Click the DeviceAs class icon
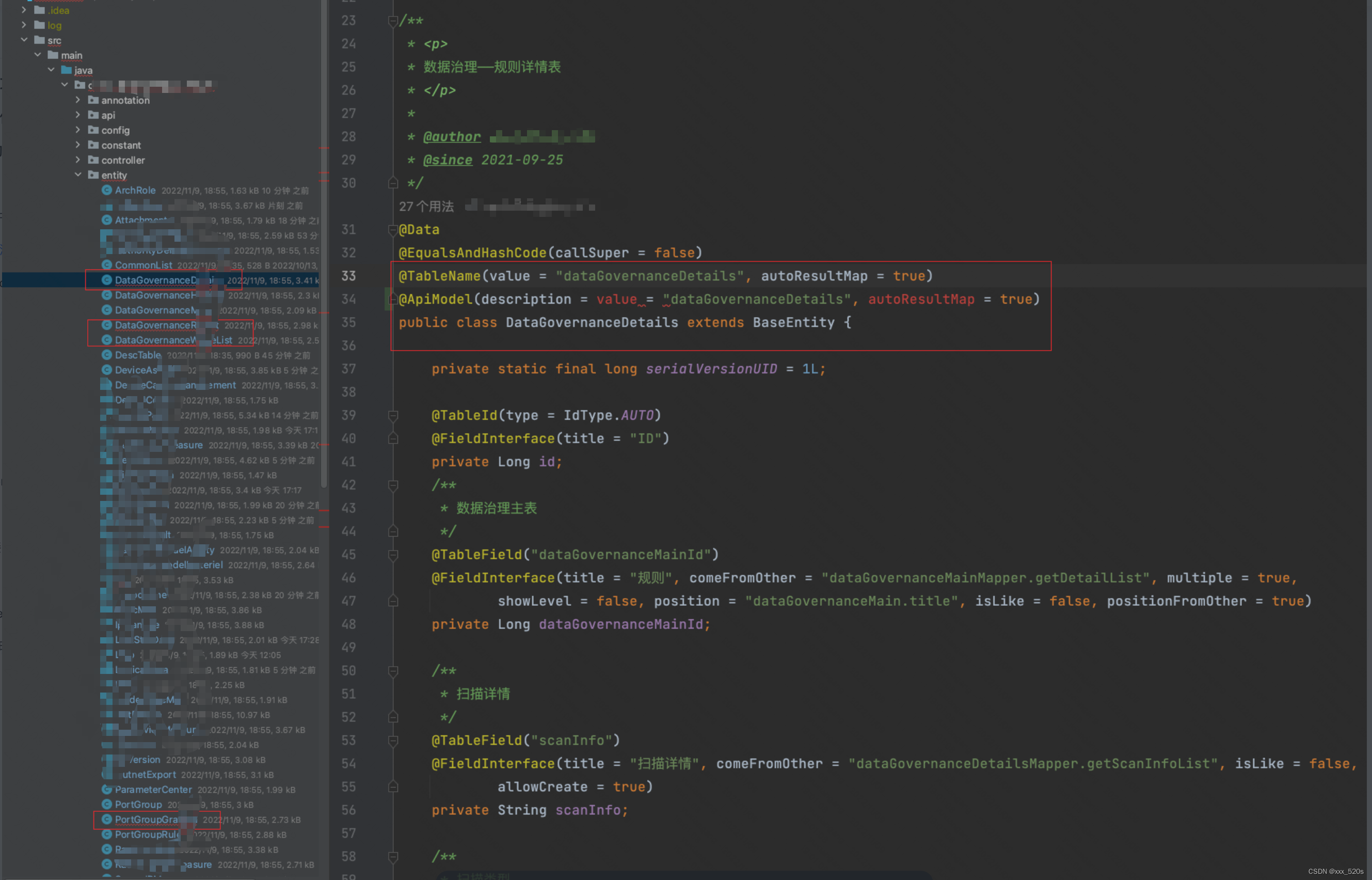Image resolution: width=1372 pixels, height=880 pixels. coord(106,370)
